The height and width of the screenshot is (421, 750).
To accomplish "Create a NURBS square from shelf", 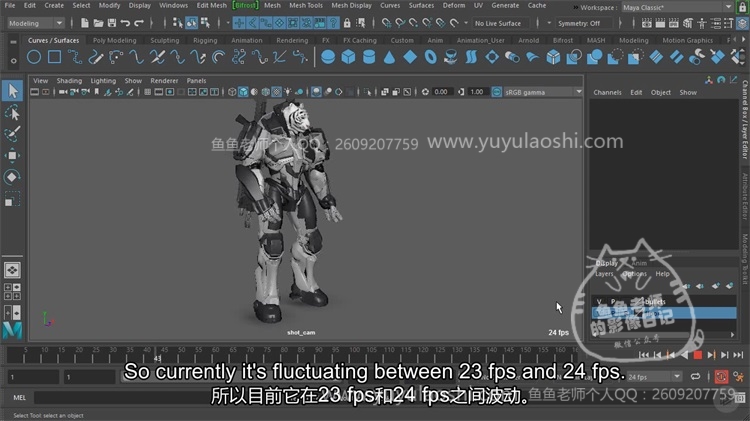I will tap(55, 57).
